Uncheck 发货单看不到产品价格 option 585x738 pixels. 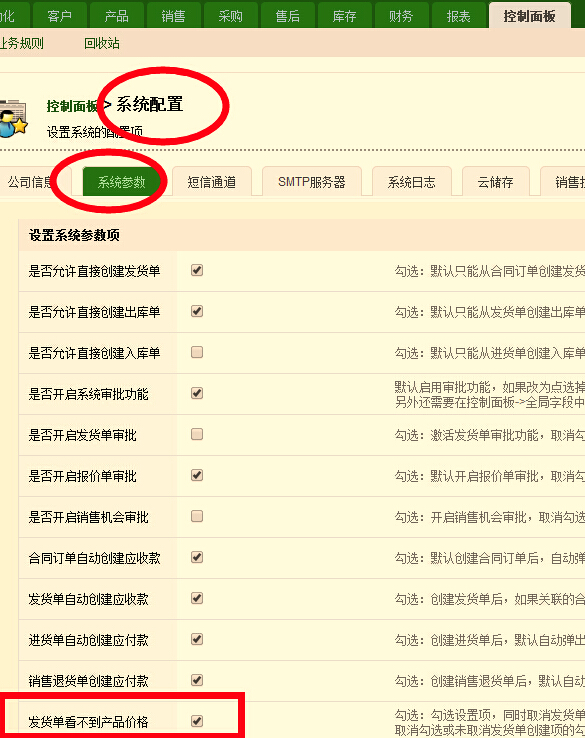coord(197,721)
